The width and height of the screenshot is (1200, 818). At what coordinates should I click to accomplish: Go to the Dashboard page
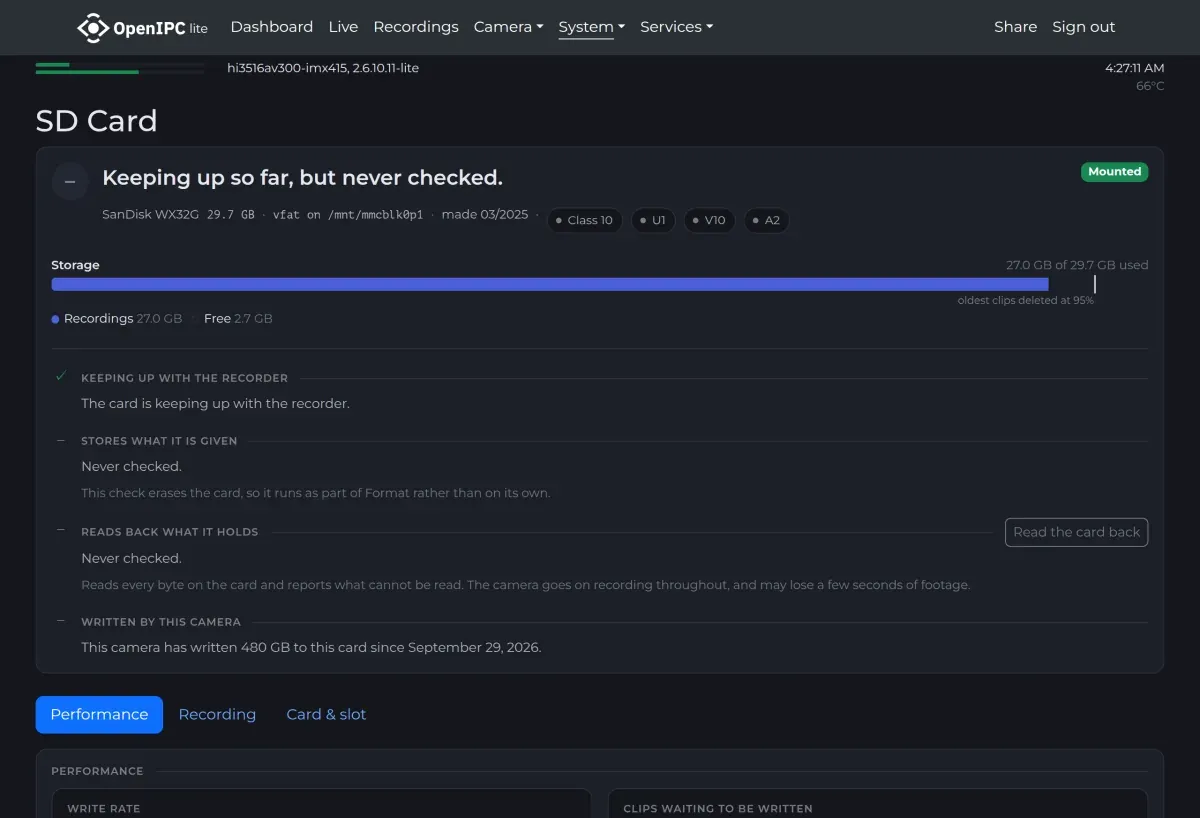(x=271, y=27)
